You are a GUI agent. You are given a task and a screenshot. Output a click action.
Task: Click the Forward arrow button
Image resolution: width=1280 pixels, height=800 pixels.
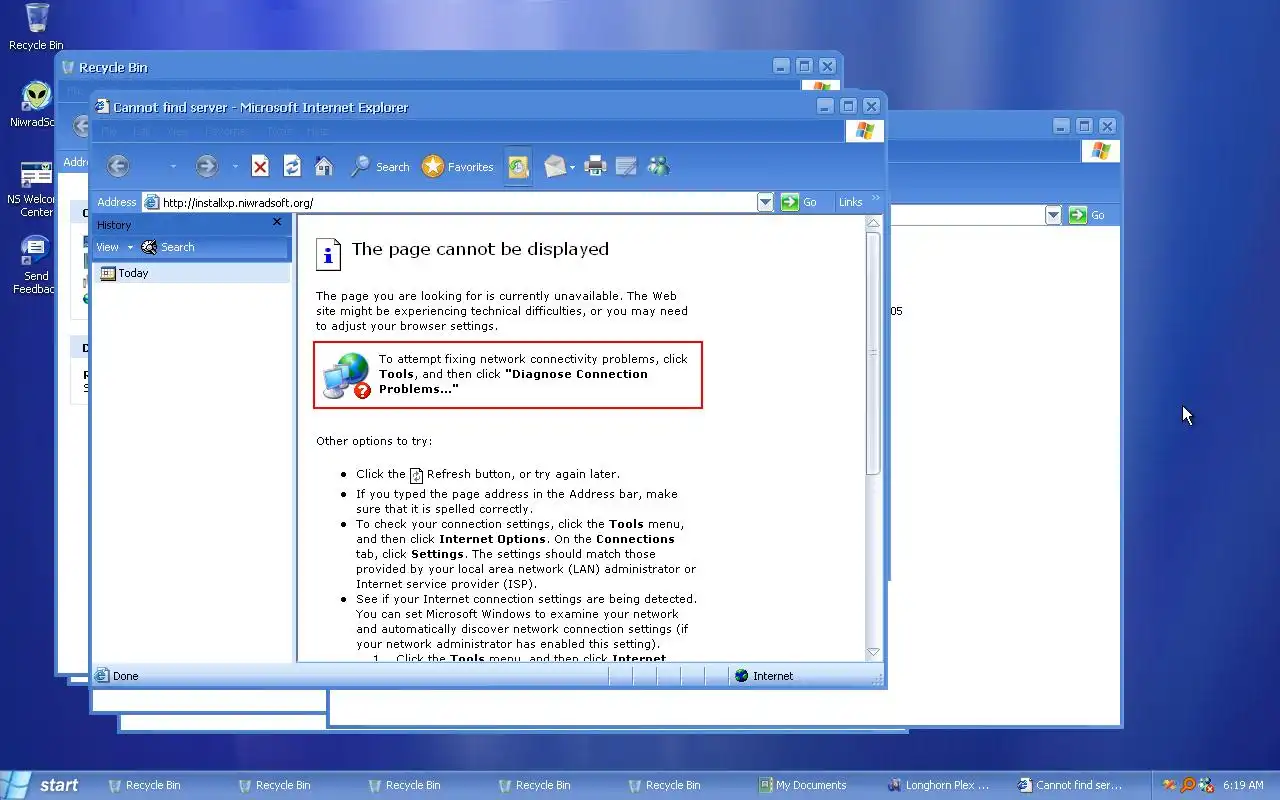click(206, 167)
